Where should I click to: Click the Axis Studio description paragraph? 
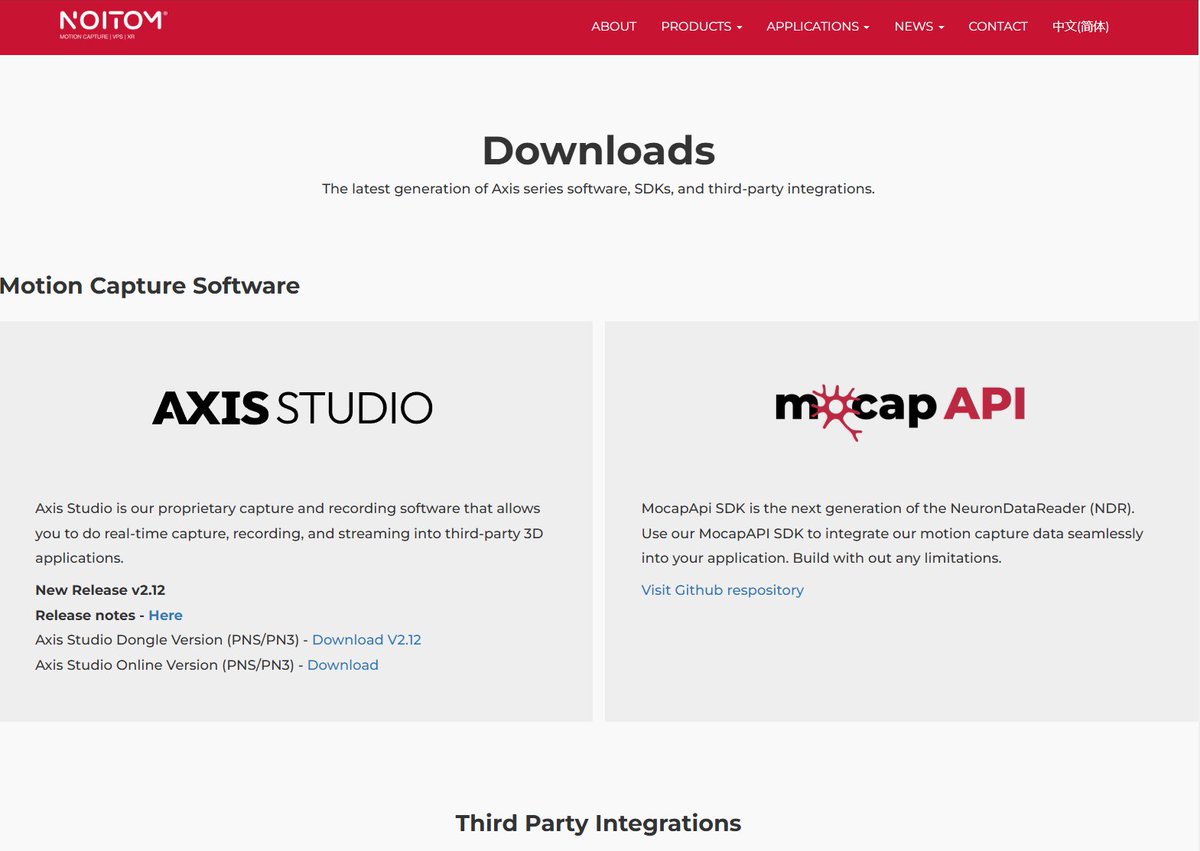(289, 533)
